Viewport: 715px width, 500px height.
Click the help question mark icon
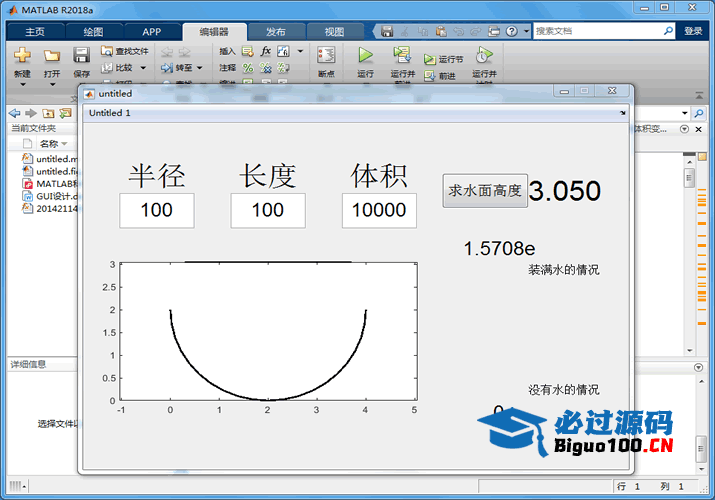coord(512,31)
